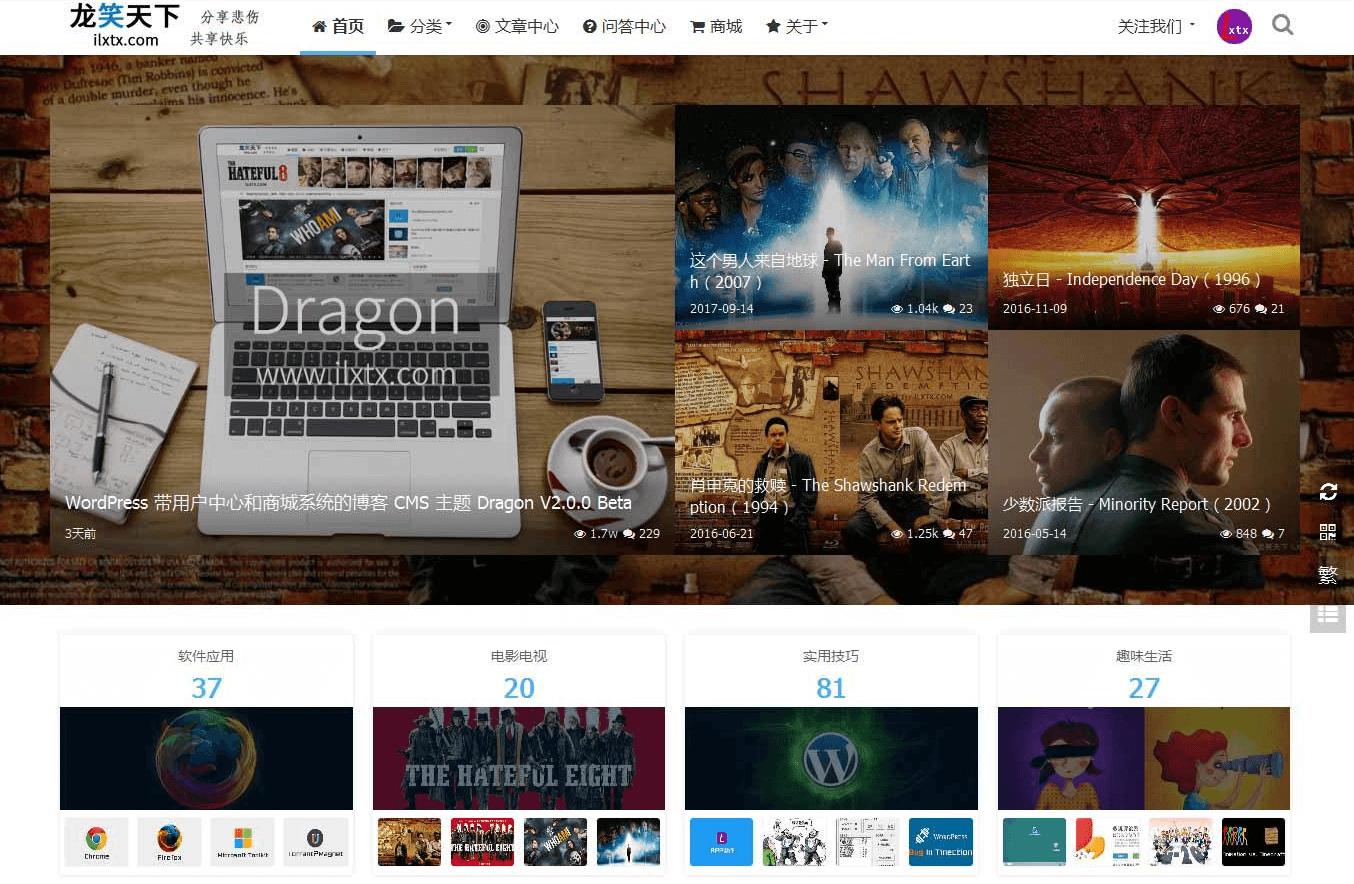Image resolution: width=1354 pixels, height=884 pixels.
Task: Open the Firefox software thumbnail
Action: (170, 842)
